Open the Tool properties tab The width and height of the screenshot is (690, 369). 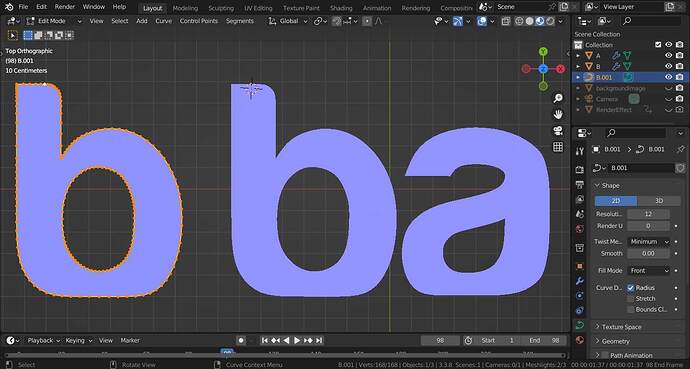point(580,151)
